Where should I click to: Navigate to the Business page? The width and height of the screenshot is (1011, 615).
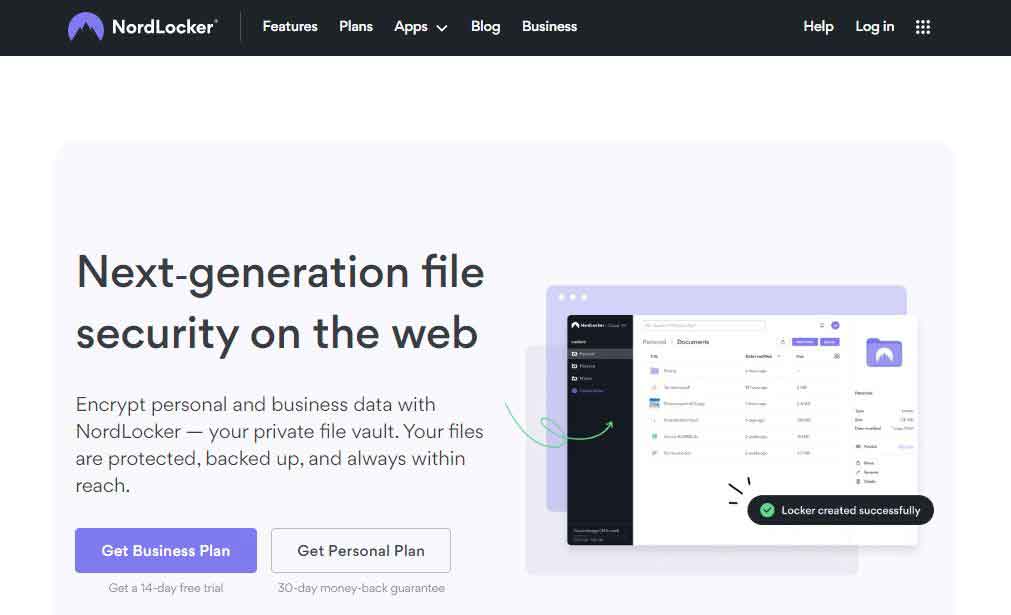click(x=549, y=27)
